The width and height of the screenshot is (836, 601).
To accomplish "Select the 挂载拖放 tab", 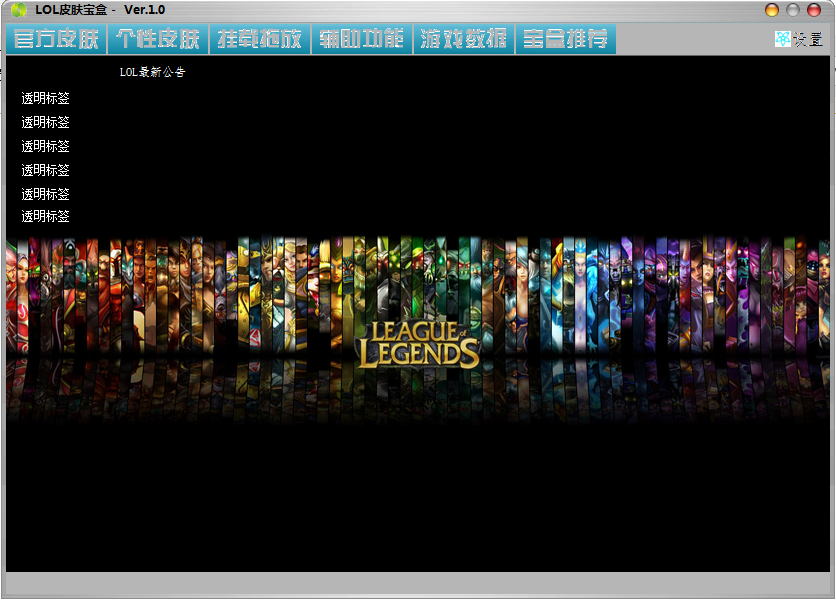I will coord(260,39).
